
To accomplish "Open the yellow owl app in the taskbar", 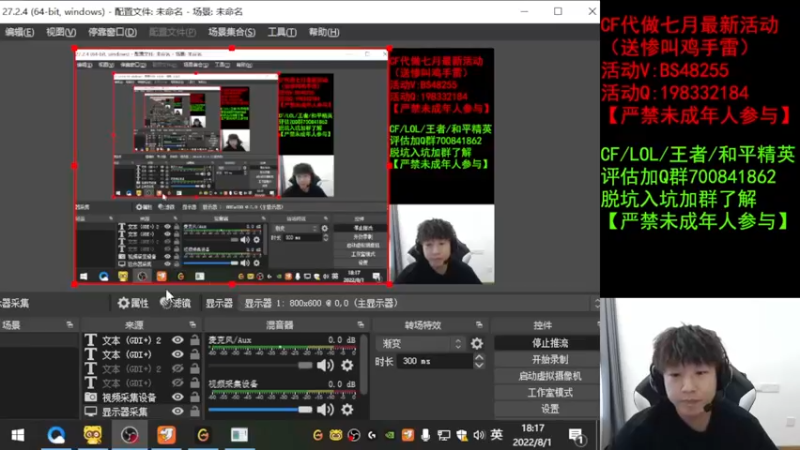I will (92, 435).
